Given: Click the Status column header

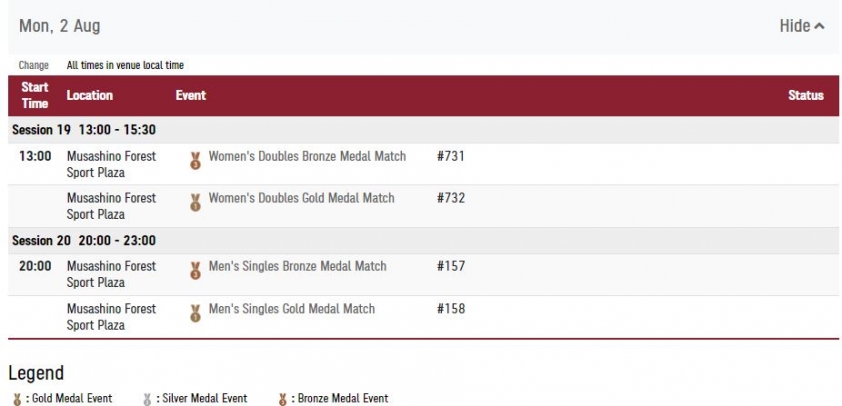Looking at the screenshot, I should (805, 95).
